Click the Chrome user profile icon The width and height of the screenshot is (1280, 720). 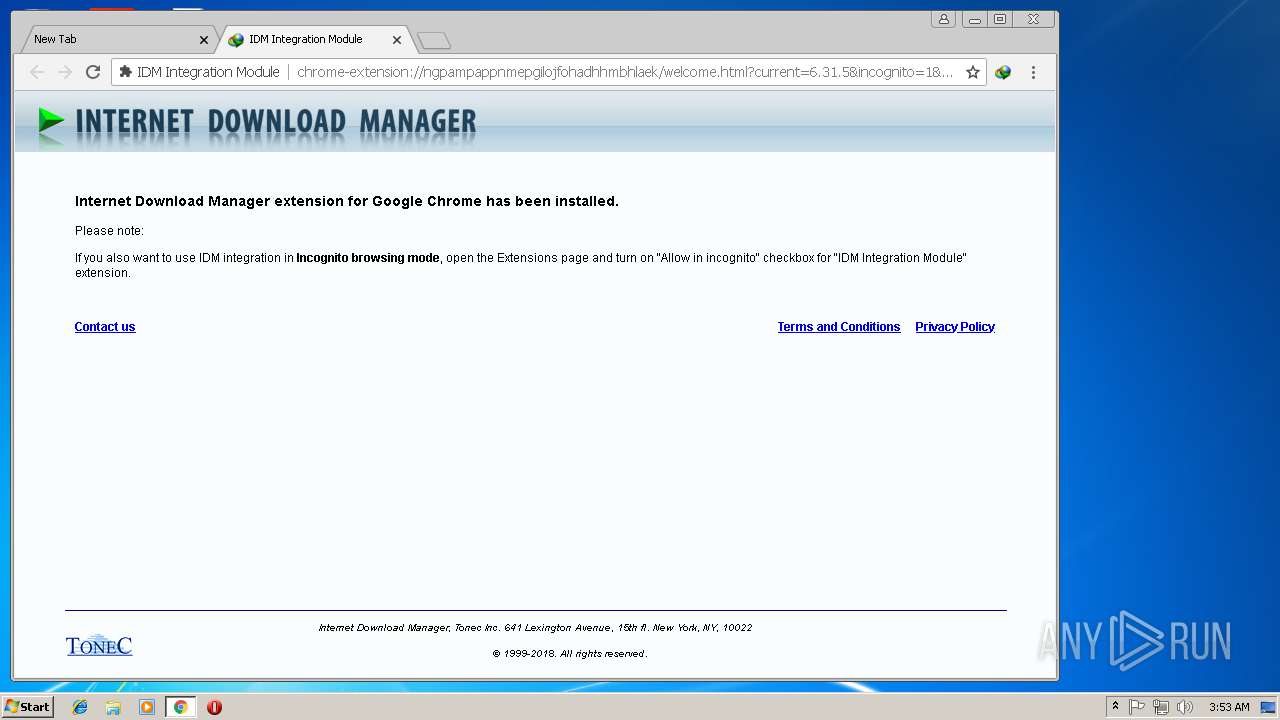[943, 19]
